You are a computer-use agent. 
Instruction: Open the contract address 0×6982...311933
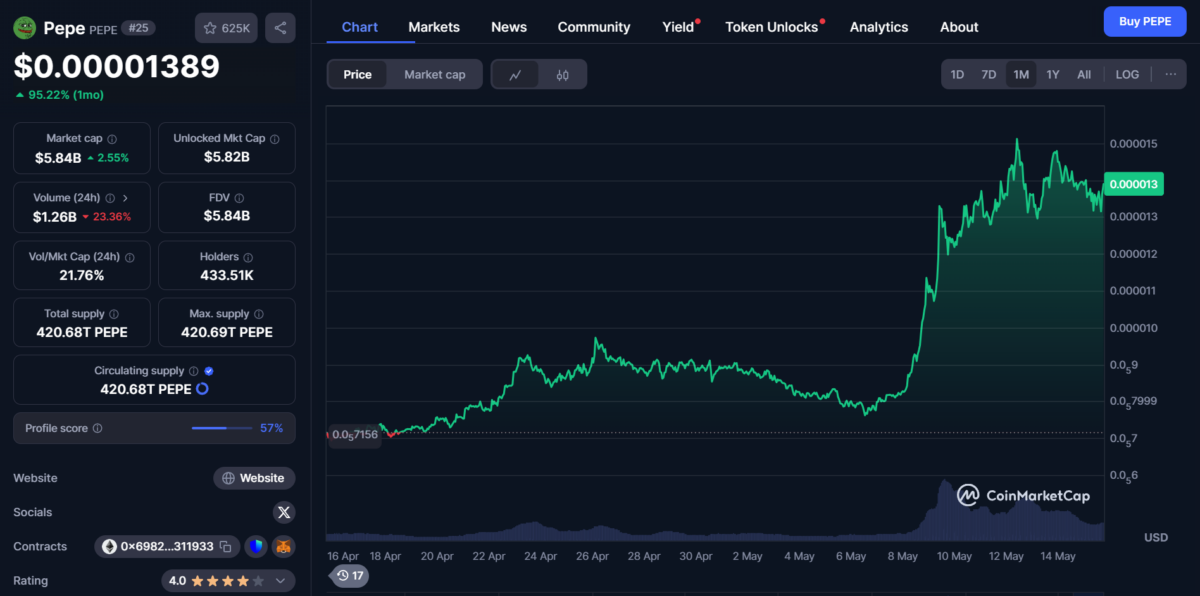pyautogui.click(x=167, y=546)
